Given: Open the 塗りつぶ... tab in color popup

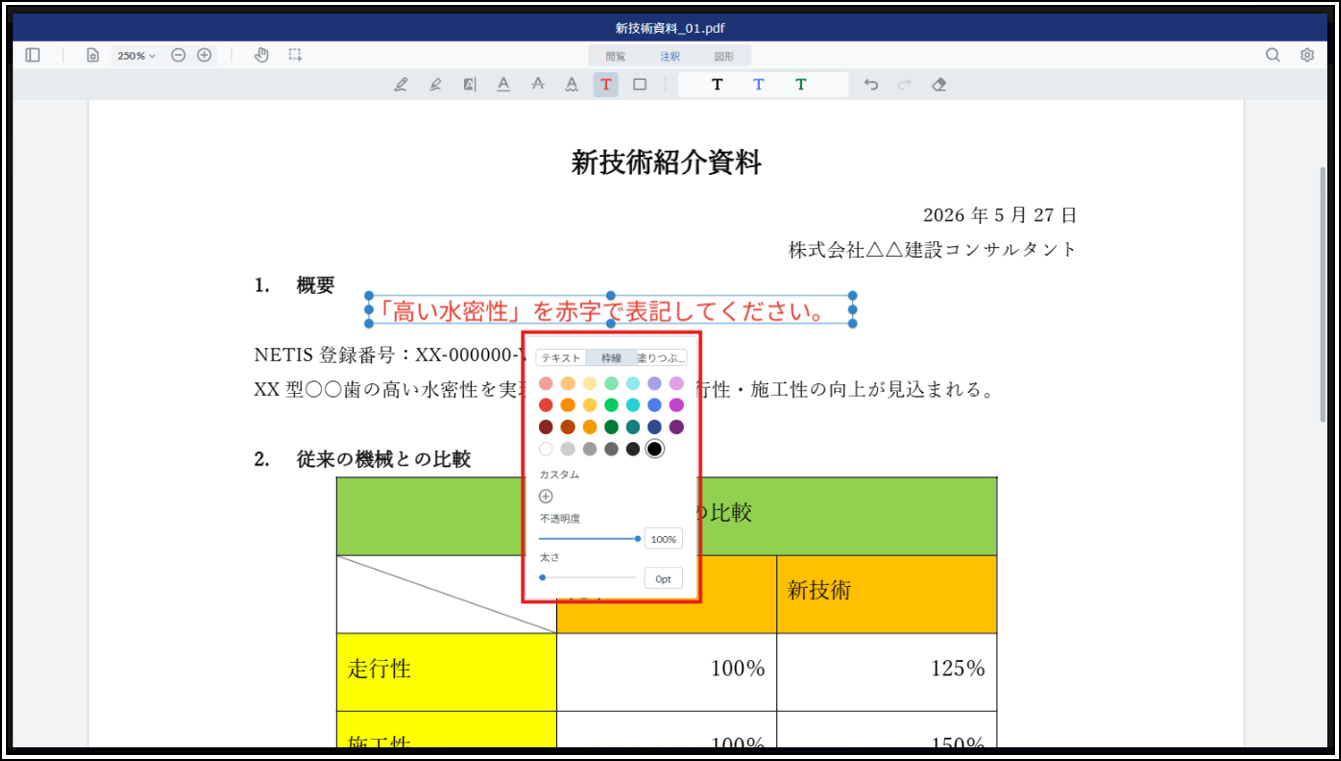Looking at the screenshot, I should [662, 358].
